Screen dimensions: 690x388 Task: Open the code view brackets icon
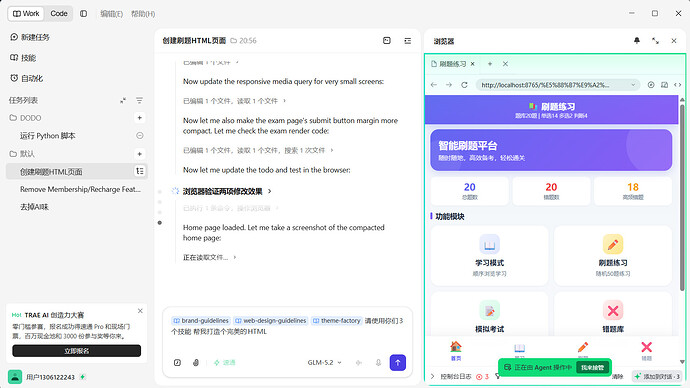(x=678, y=85)
